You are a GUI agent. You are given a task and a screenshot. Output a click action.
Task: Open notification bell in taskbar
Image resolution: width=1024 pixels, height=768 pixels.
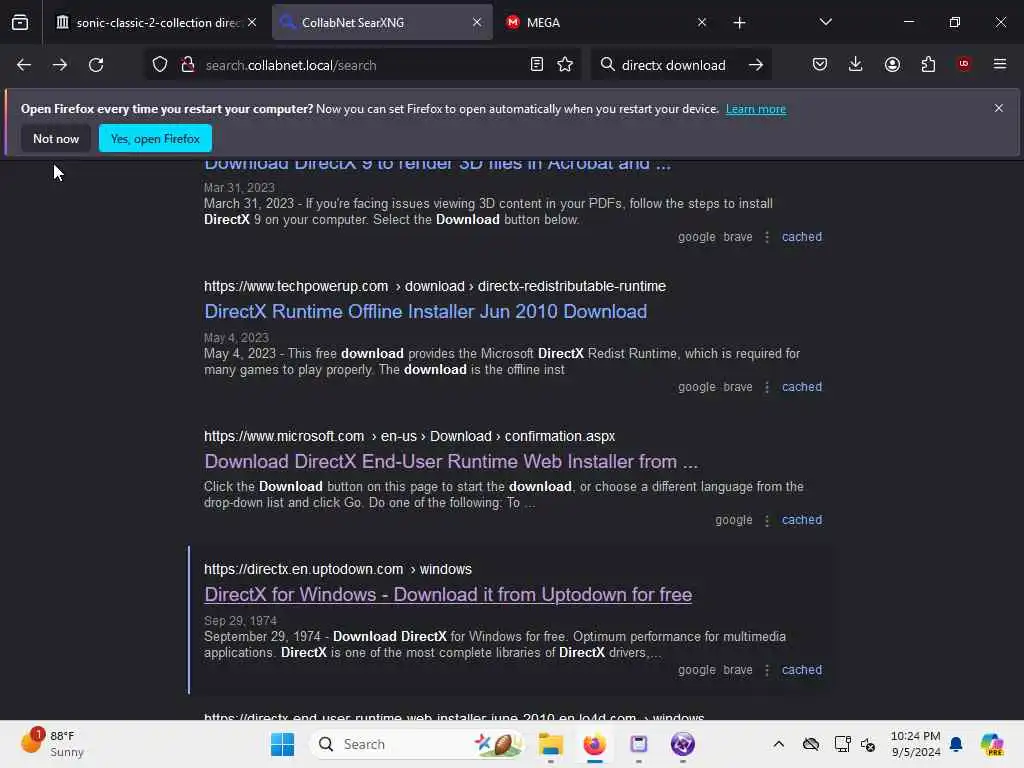pyautogui.click(x=956, y=744)
